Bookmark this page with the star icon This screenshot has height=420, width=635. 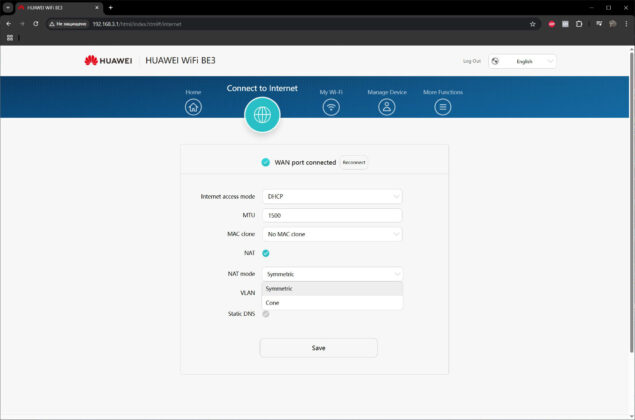[x=533, y=24]
